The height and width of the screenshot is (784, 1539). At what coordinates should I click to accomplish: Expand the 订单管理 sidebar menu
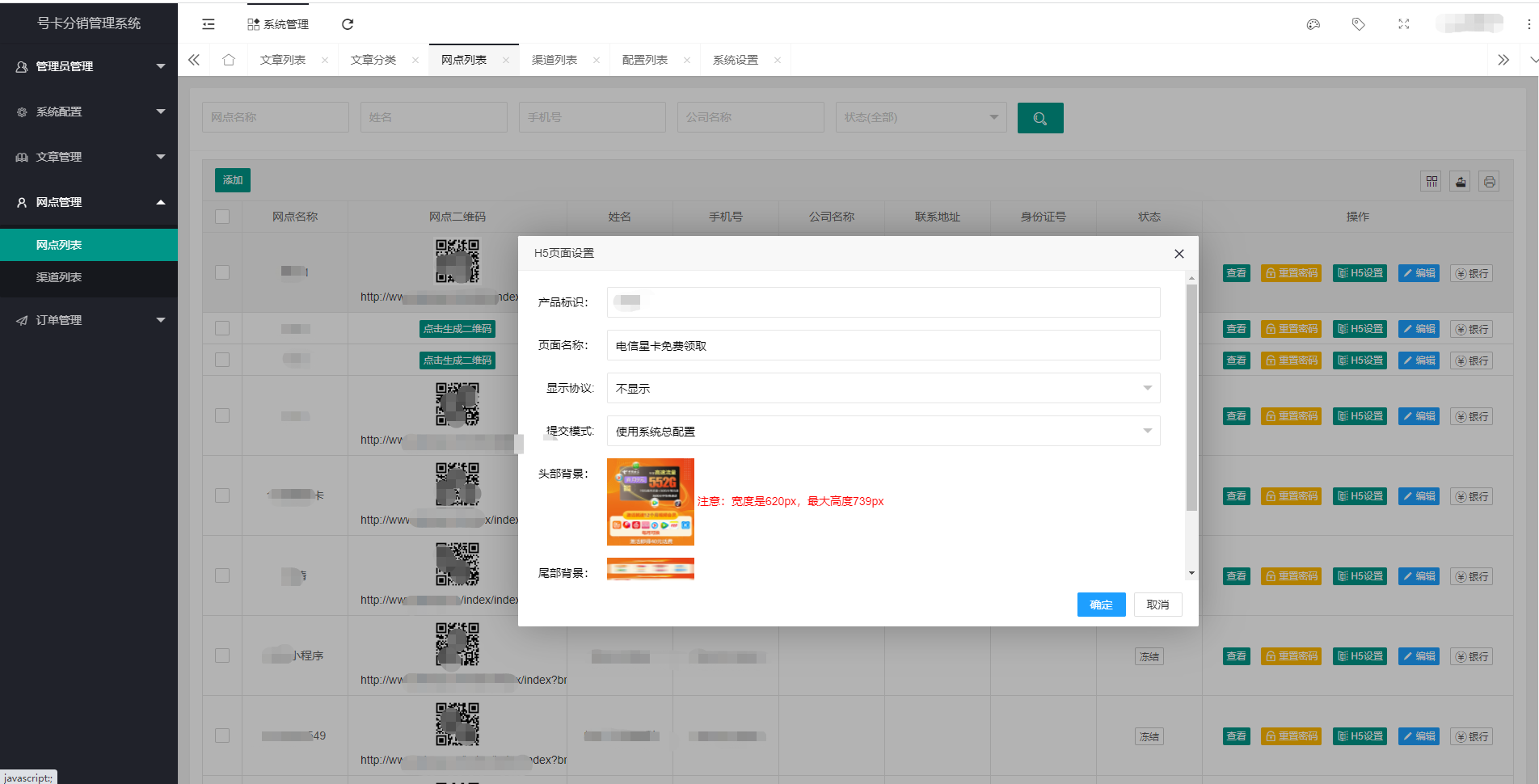[89, 320]
